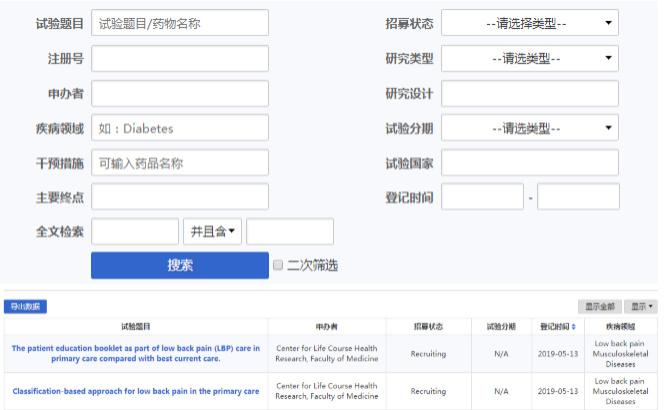
Task: Click the first 全文检索 text box
Action: click(x=135, y=232)
